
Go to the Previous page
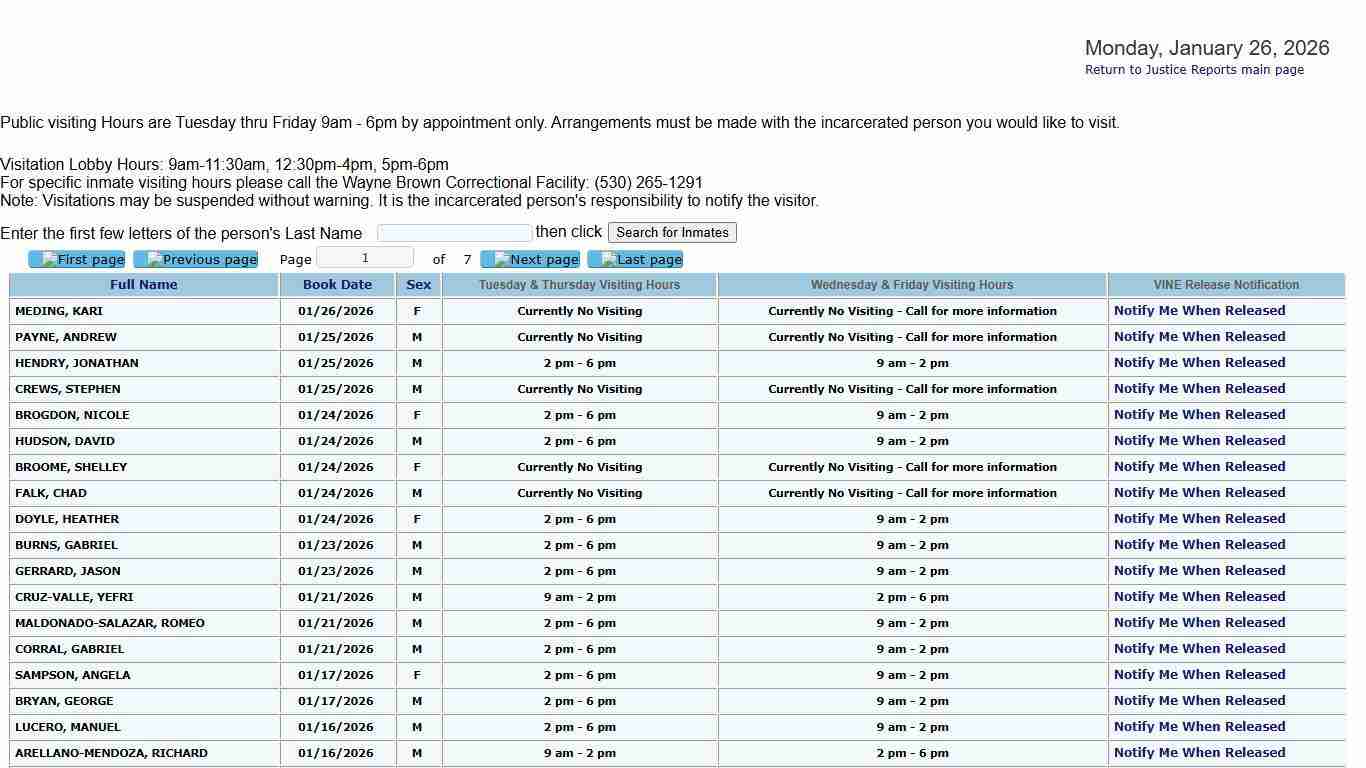[196, 260]
